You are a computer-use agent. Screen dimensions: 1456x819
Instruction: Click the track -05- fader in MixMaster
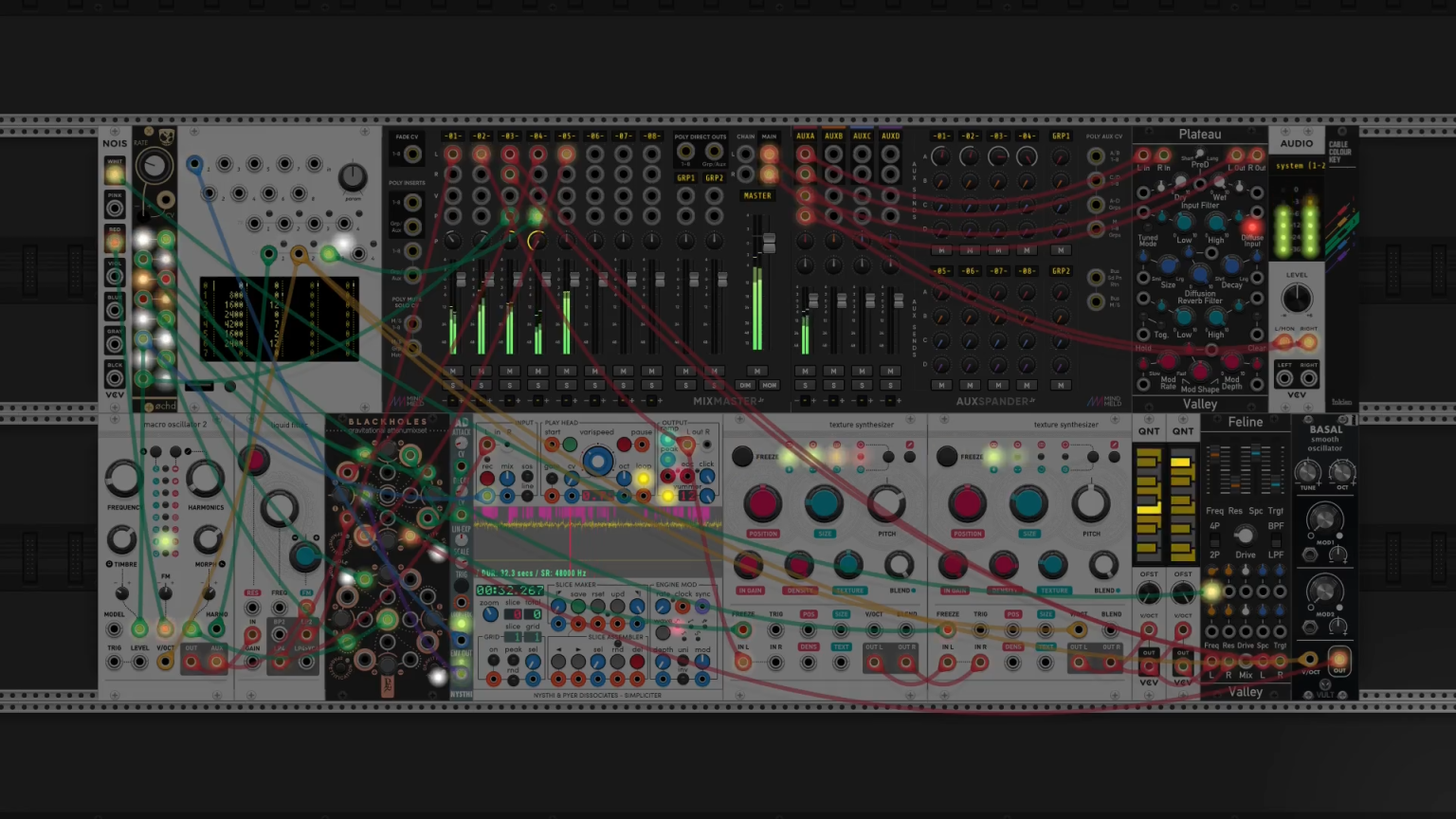click(574, 281)
